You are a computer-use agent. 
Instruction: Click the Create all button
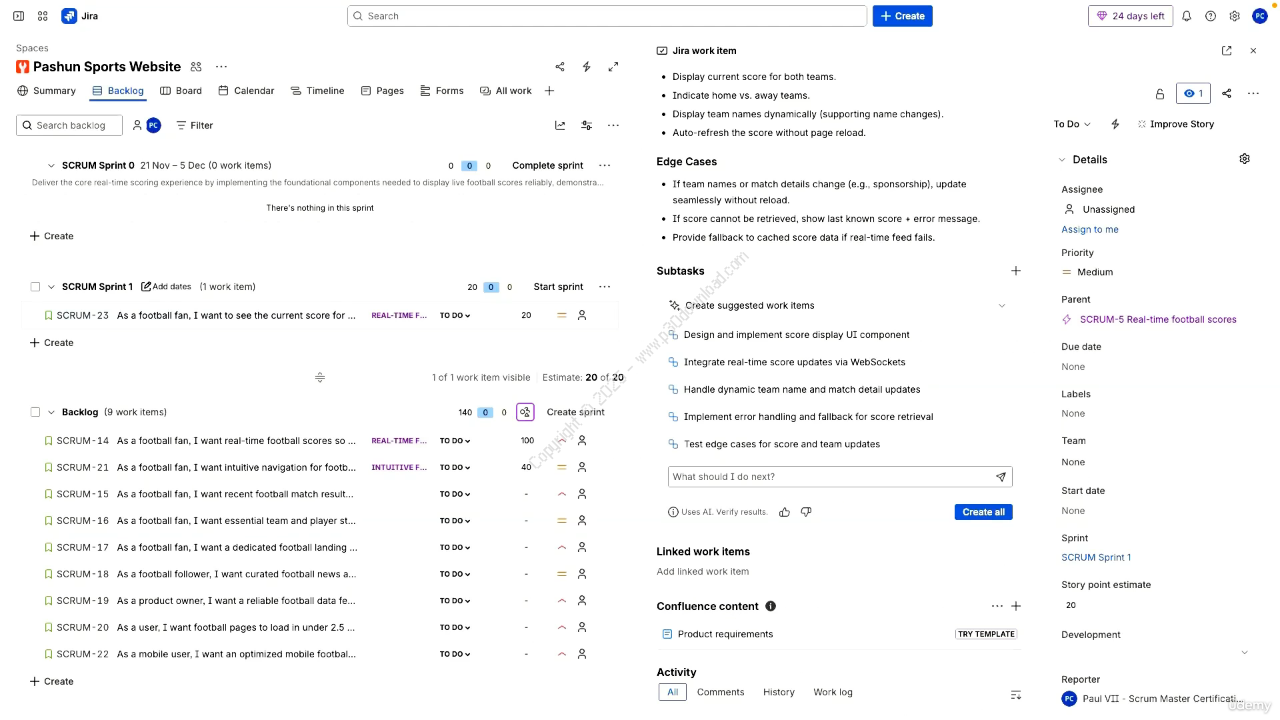(983, 512)
